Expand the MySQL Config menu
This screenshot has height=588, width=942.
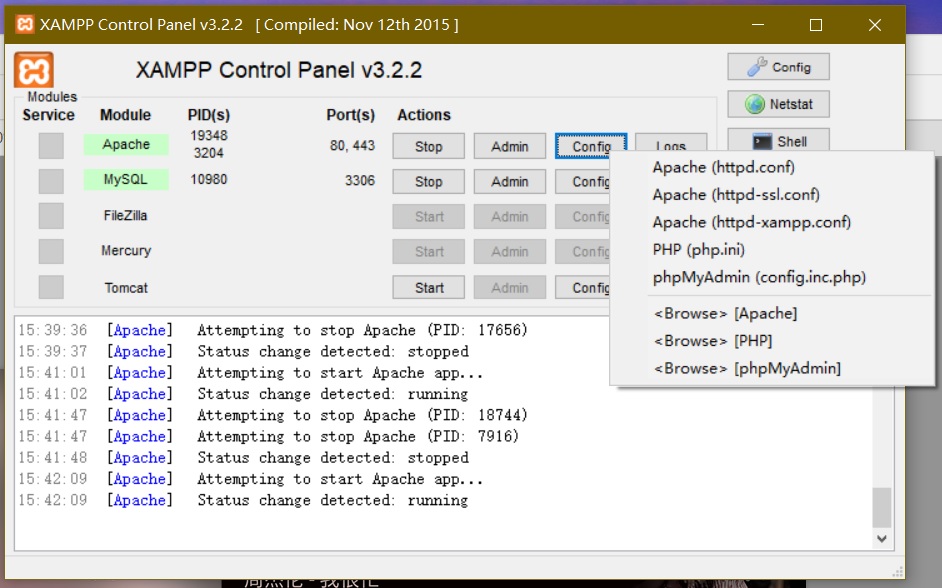[x=583, y=181]
